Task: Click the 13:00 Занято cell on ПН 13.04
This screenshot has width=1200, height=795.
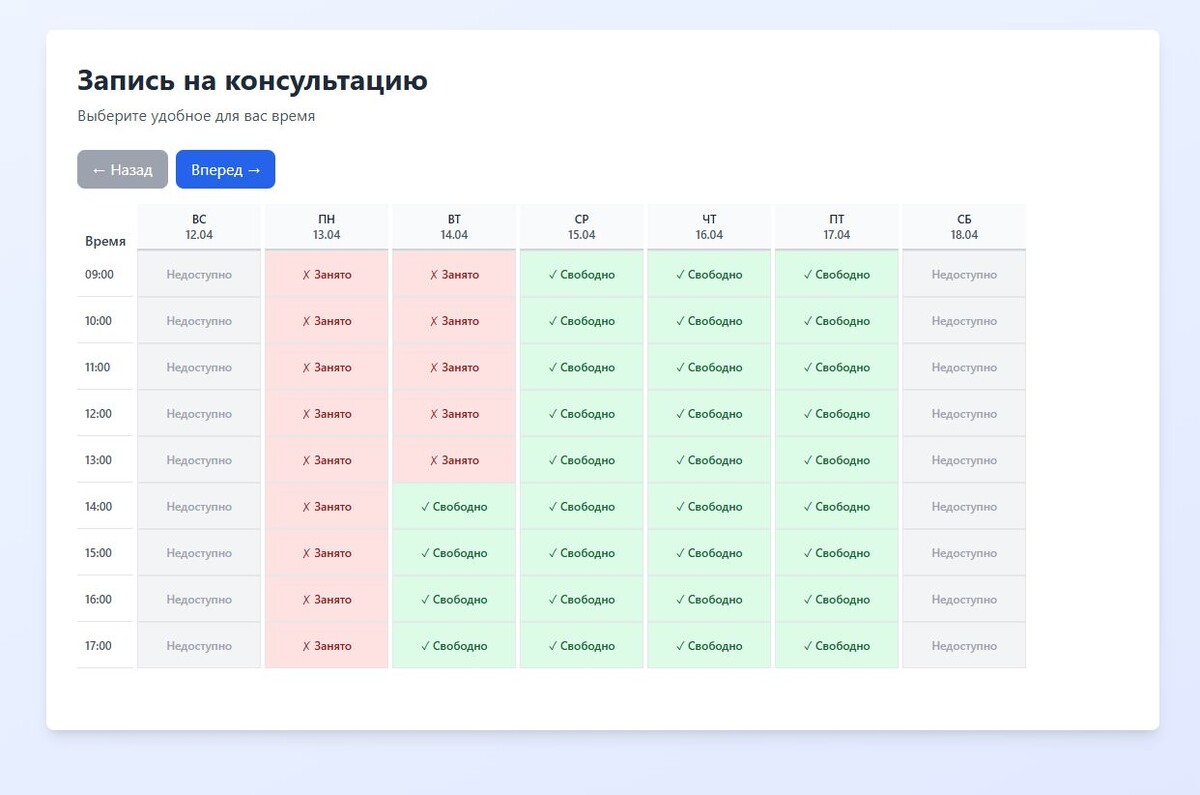Action: pos(326,460)
